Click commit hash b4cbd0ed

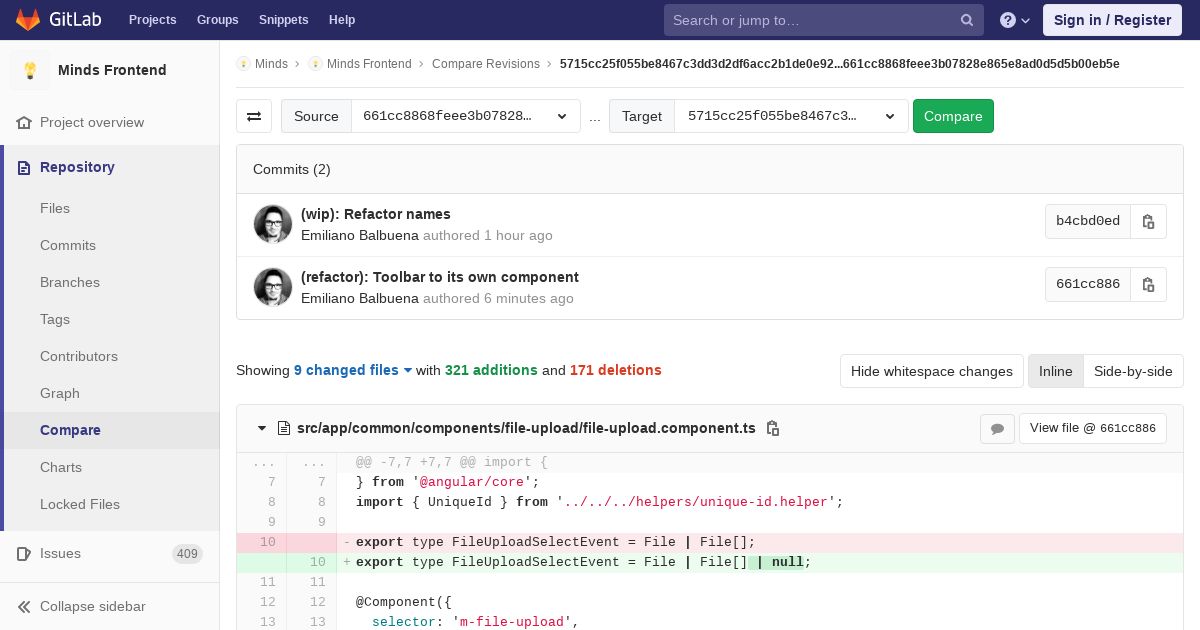click(1088, 221)
